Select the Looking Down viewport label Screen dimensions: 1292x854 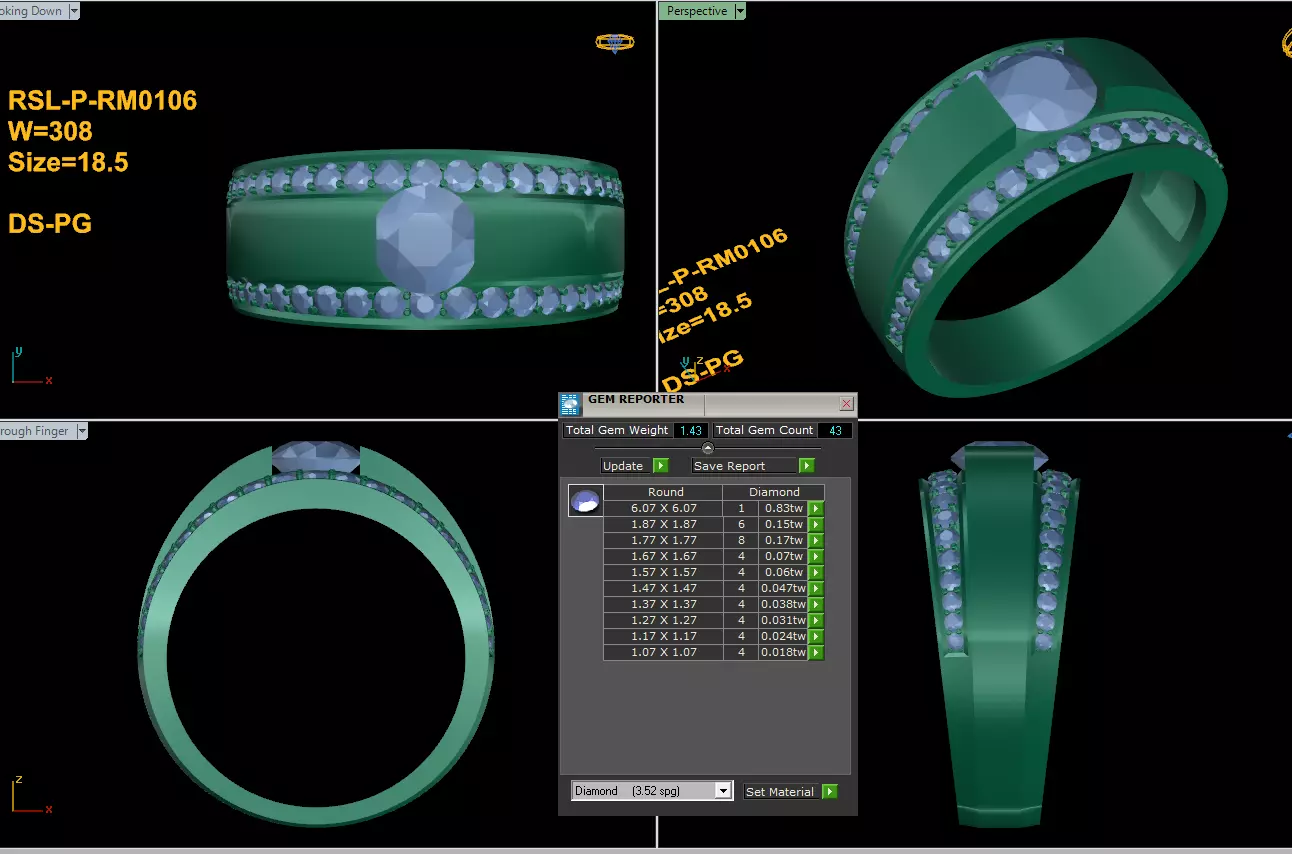33,11
